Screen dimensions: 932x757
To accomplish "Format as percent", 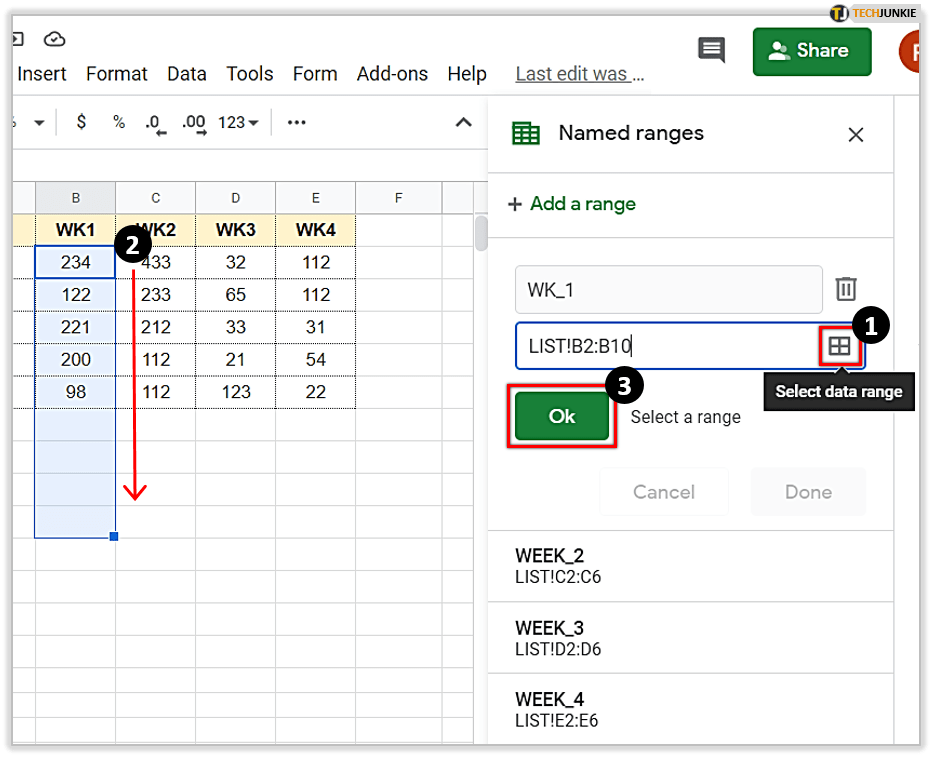I will tap(119, 122).
